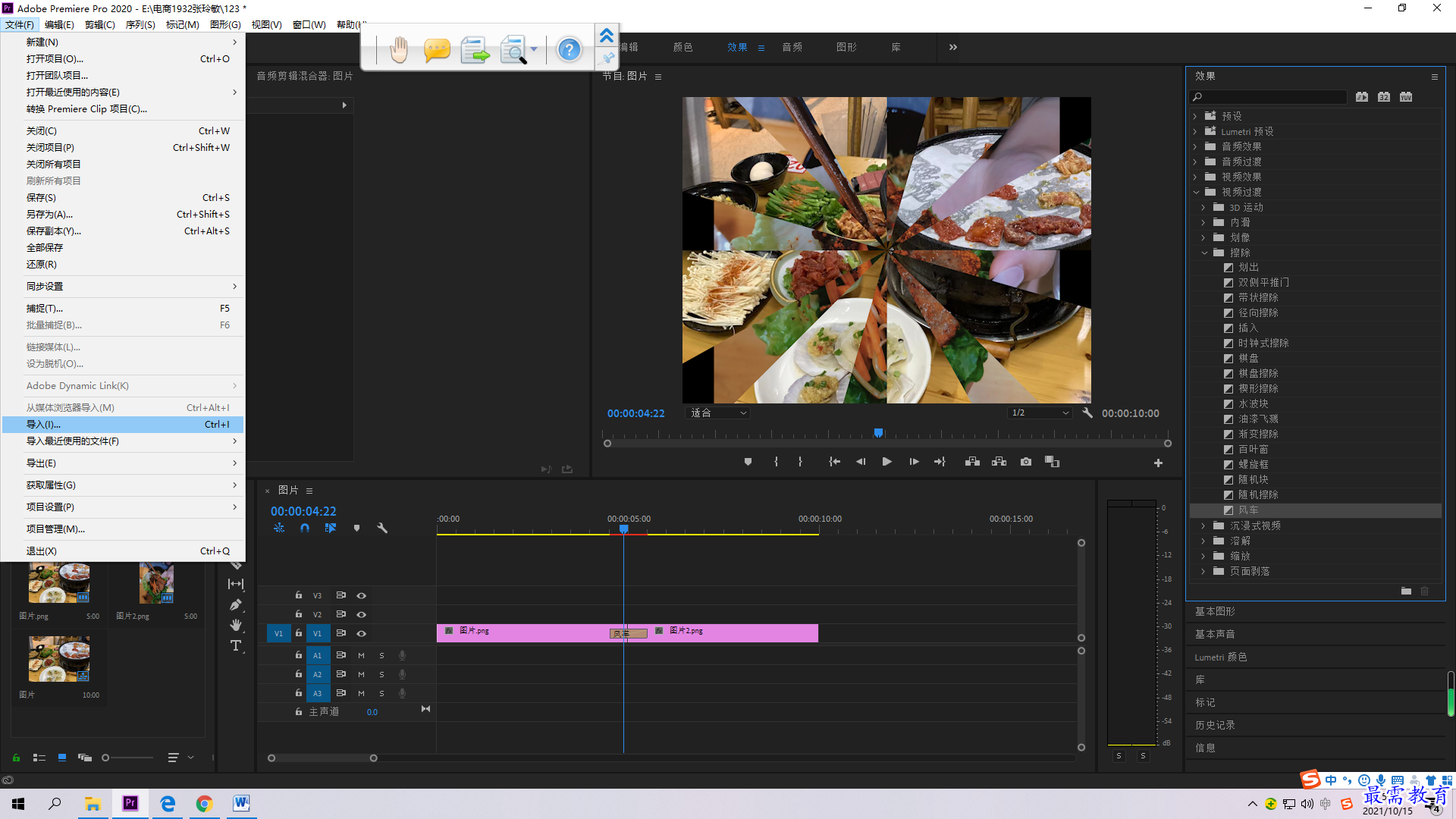Collapse the 视频过渡 folder
Image resolution: width=1456 pixels, height=819 pixels.
click(x=1196, y=192)
